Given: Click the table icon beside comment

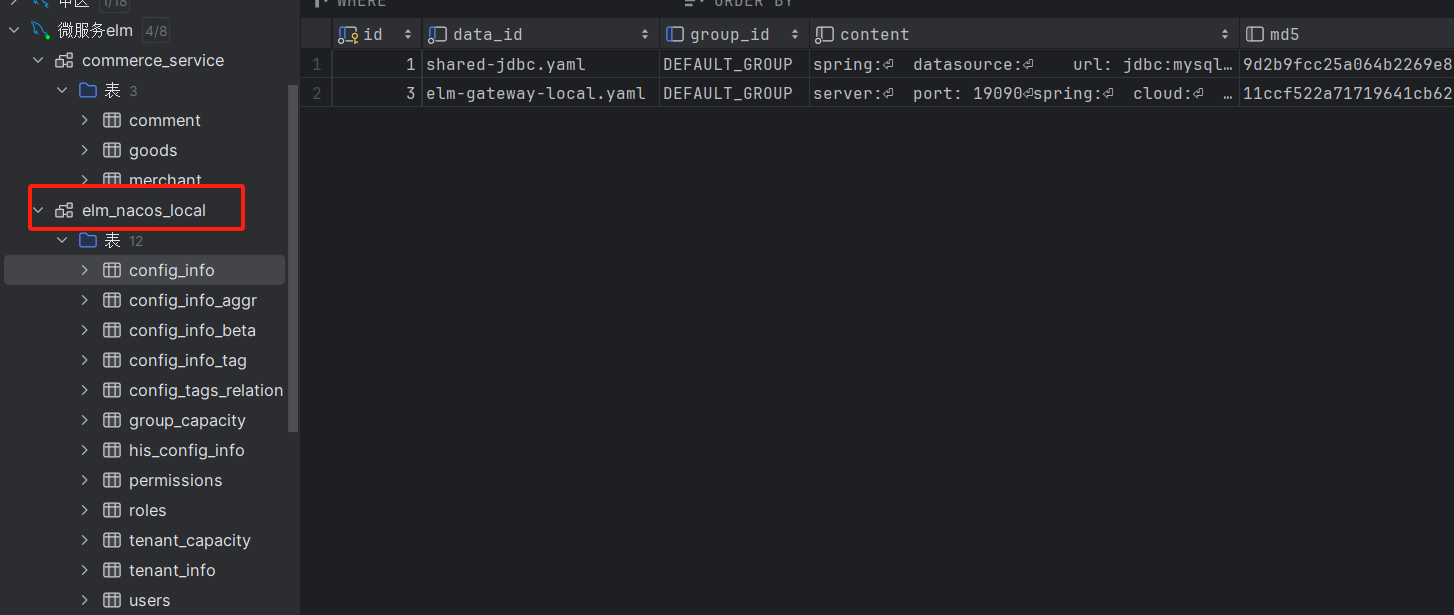Looking at the screenshot, I should tap(112, 120).
